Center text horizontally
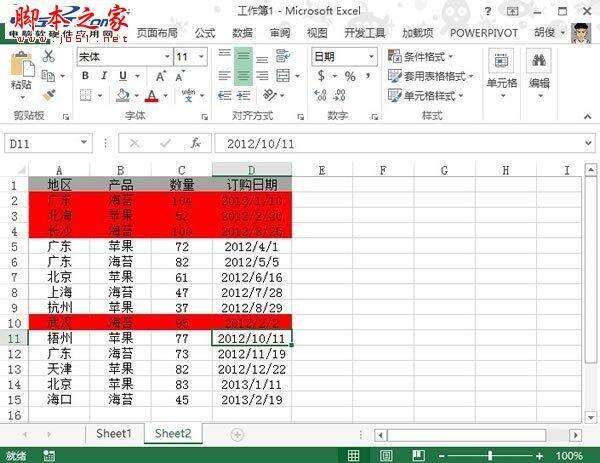This screenshot has height=463, width=600. tap(243, 76)
